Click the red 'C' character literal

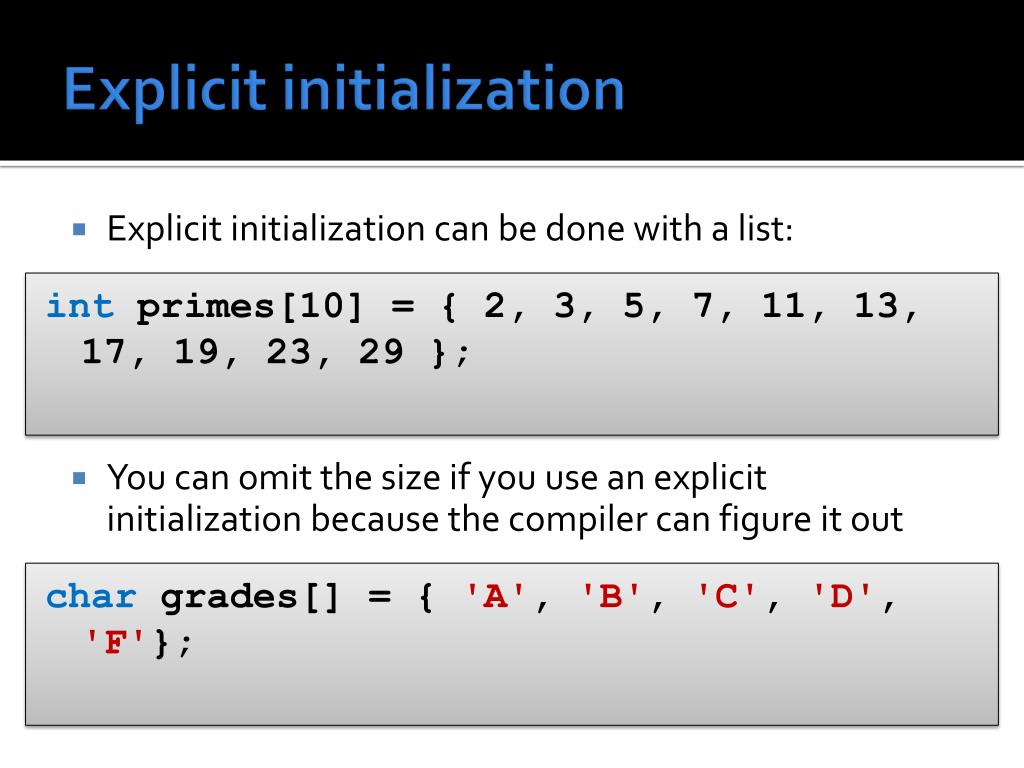coord(726,596)
